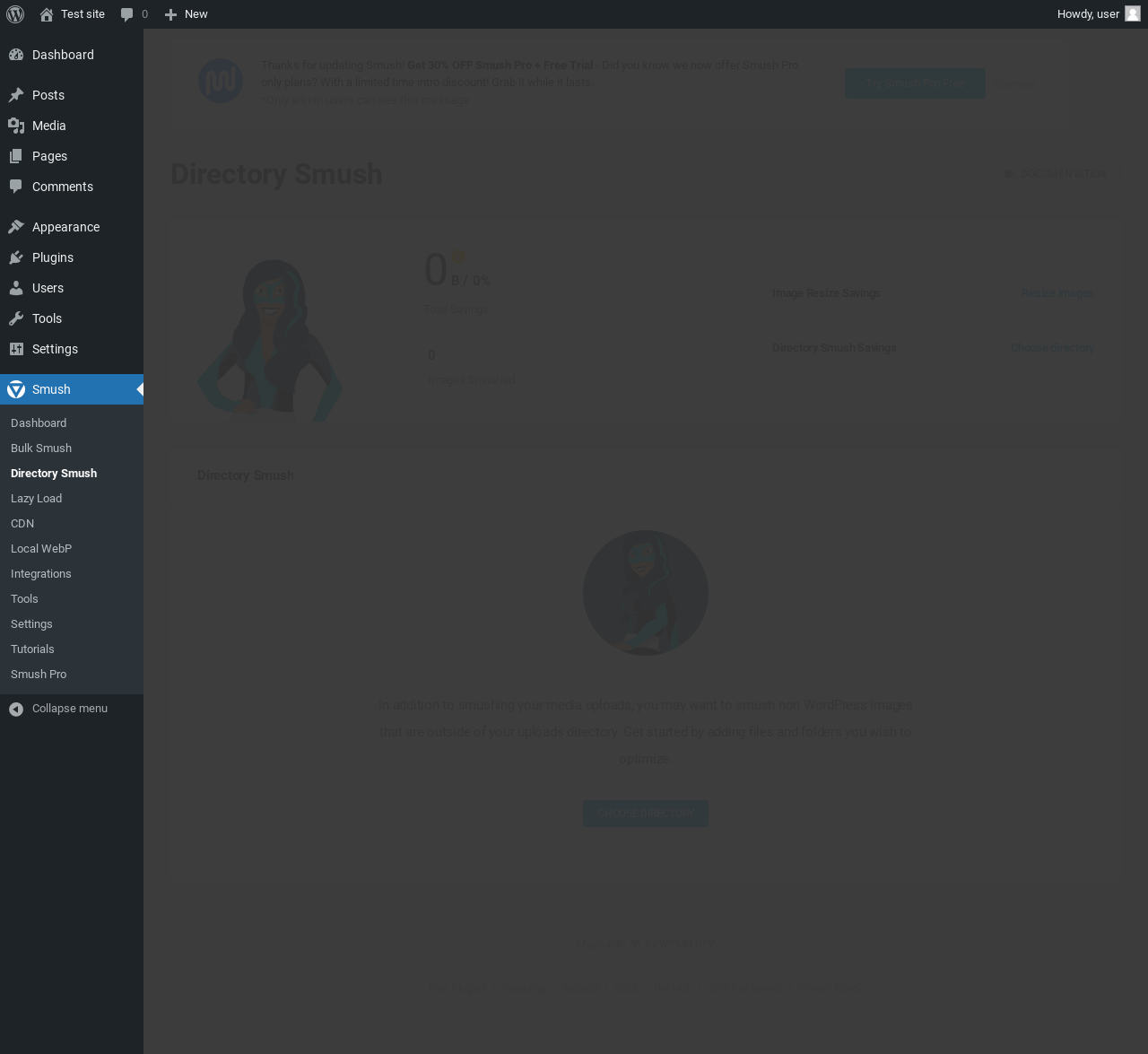Open Lazy Load submenu
The image size is (1148, 1054).
[72, 499]
